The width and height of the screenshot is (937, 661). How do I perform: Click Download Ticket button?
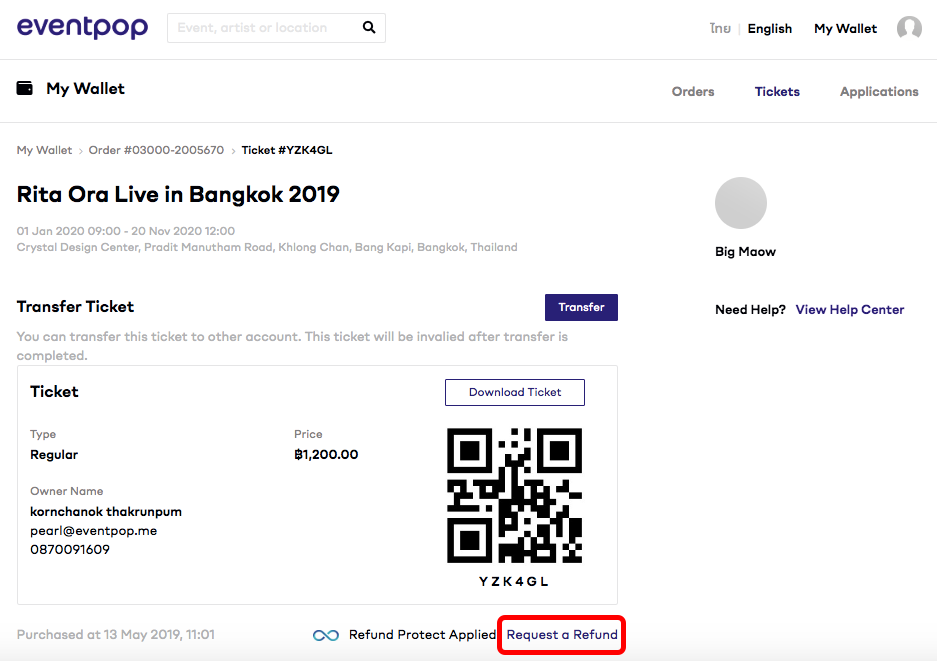click(x=515, y=393)
